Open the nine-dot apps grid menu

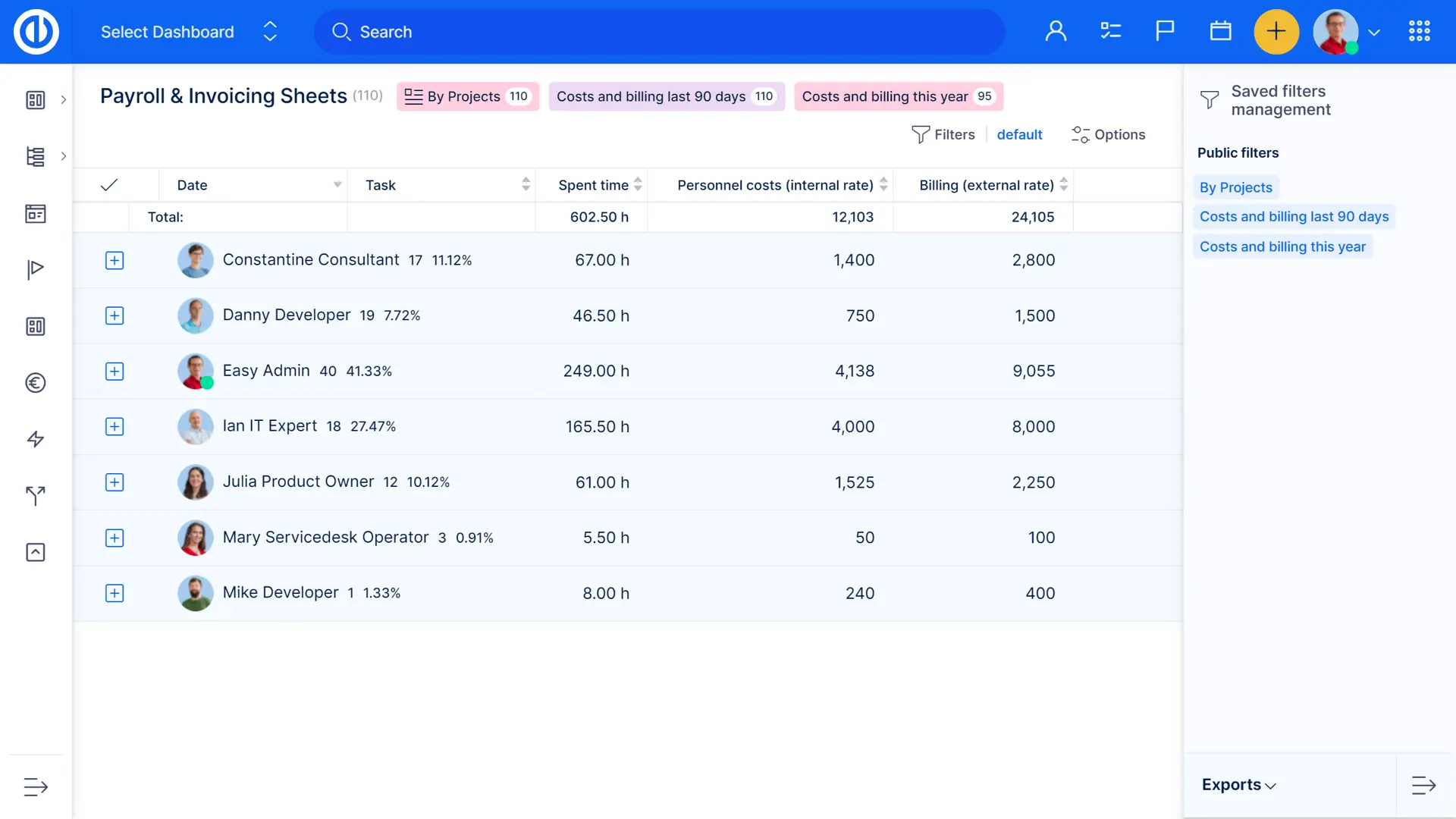[1419, 32]
